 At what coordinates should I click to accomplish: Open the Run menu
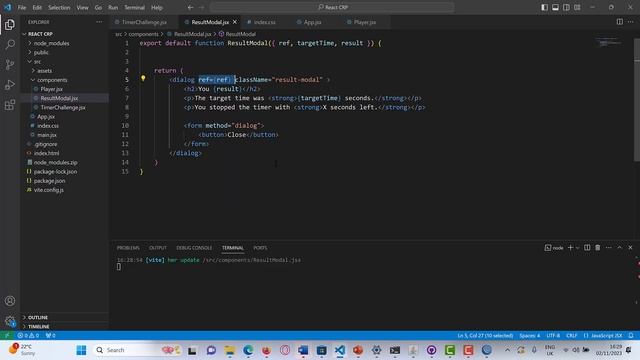click(113, 7)
